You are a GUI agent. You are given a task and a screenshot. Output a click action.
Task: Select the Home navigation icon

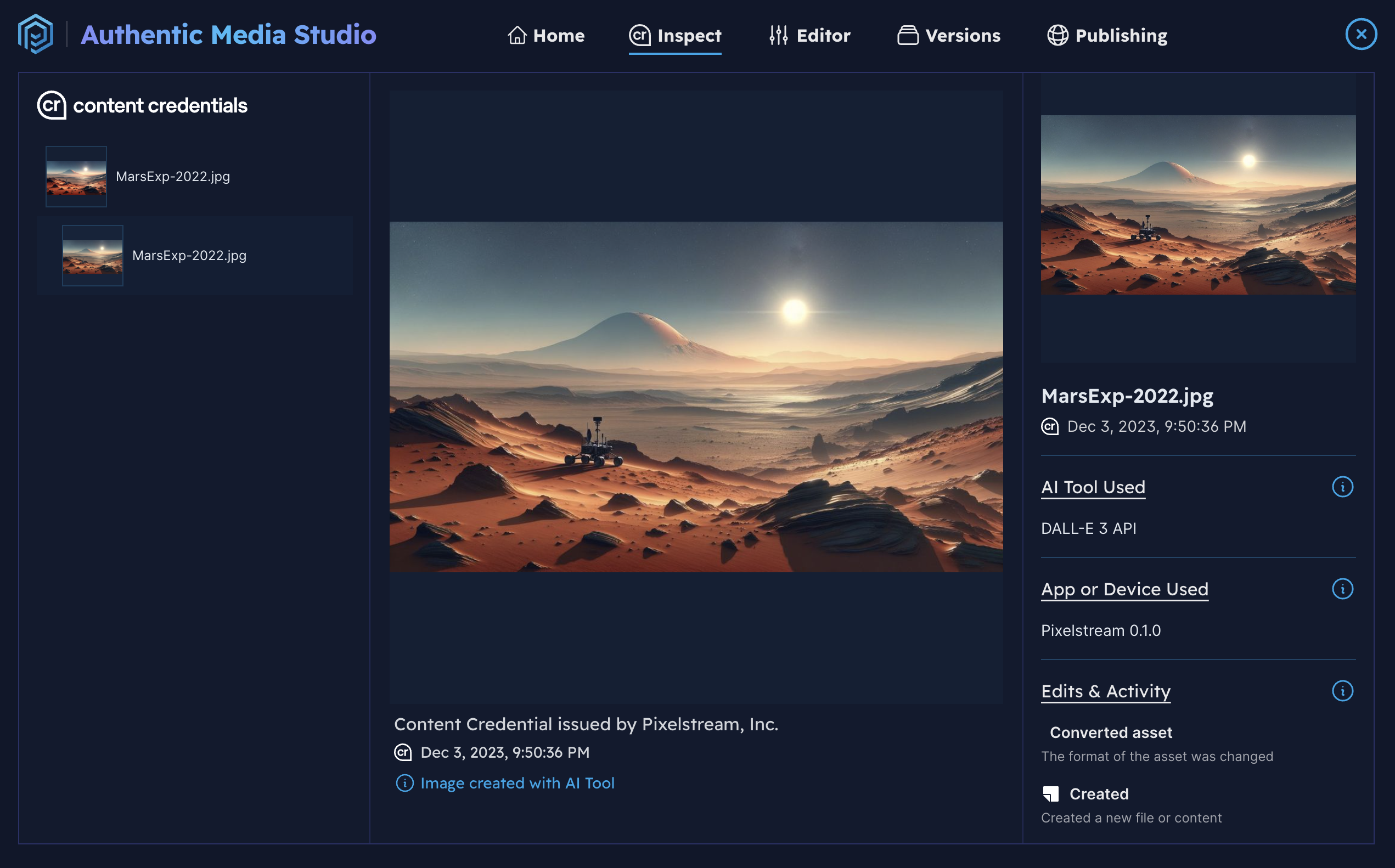coord(517,35)
